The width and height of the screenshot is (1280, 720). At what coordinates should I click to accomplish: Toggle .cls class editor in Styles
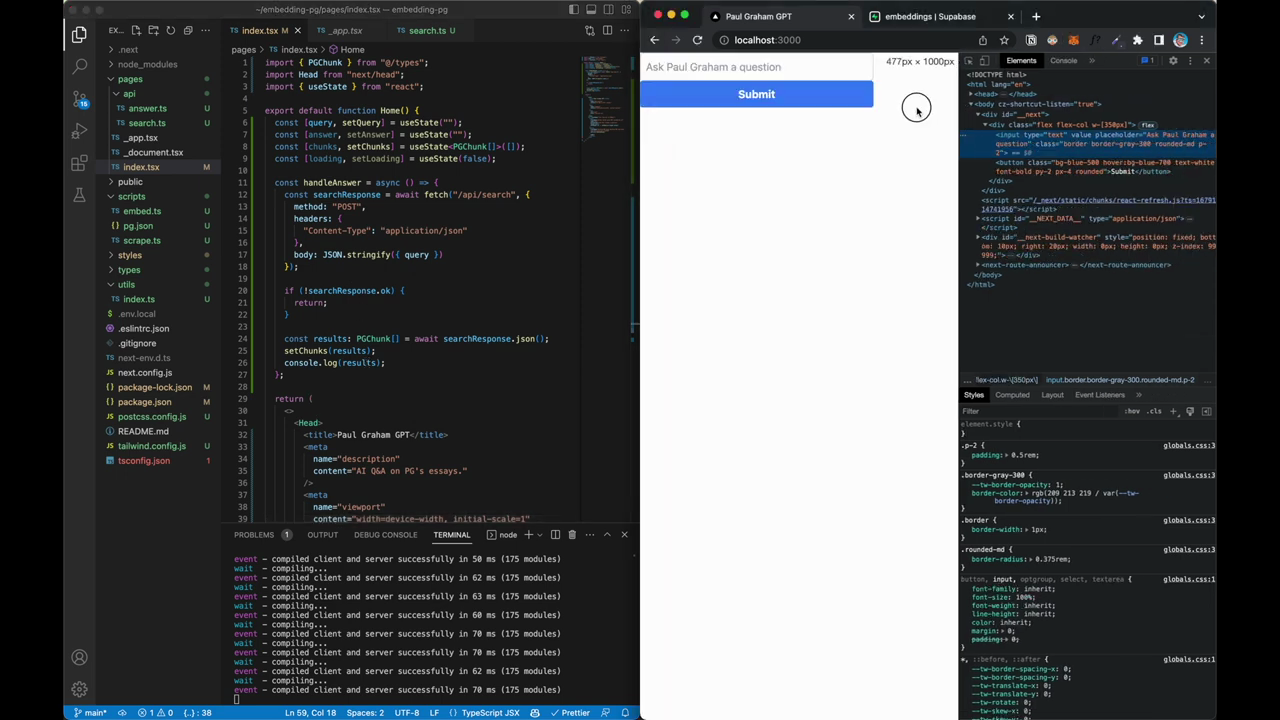[x=1155, y=411]
